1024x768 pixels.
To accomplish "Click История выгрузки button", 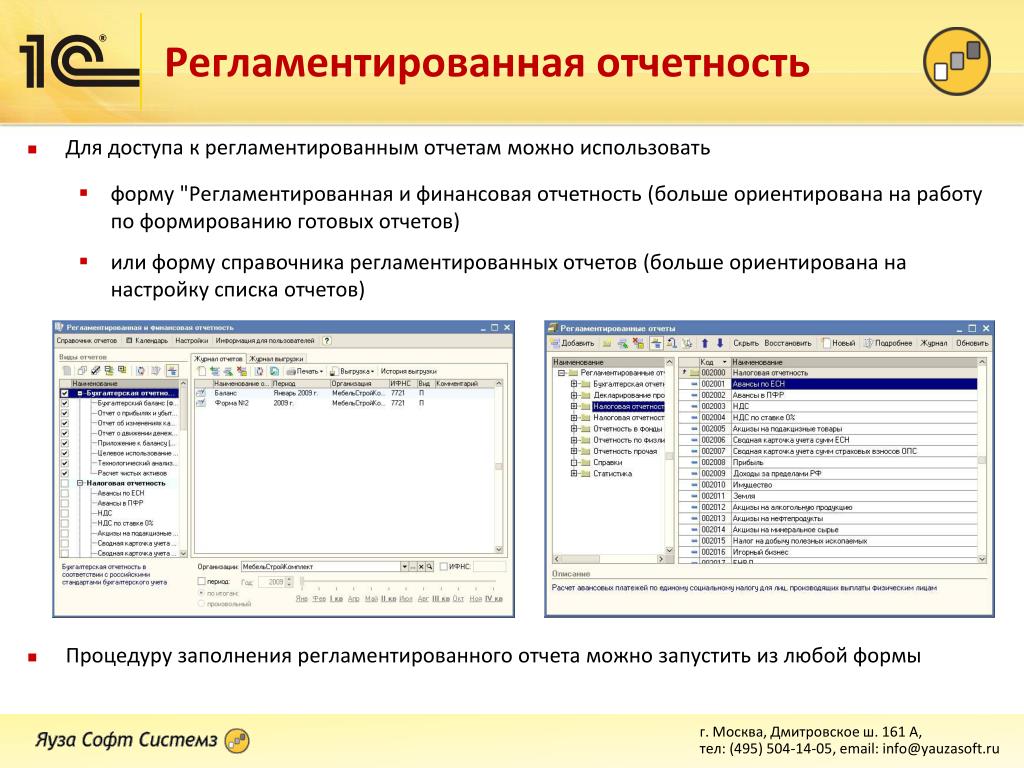I will (x=409, y=371).
